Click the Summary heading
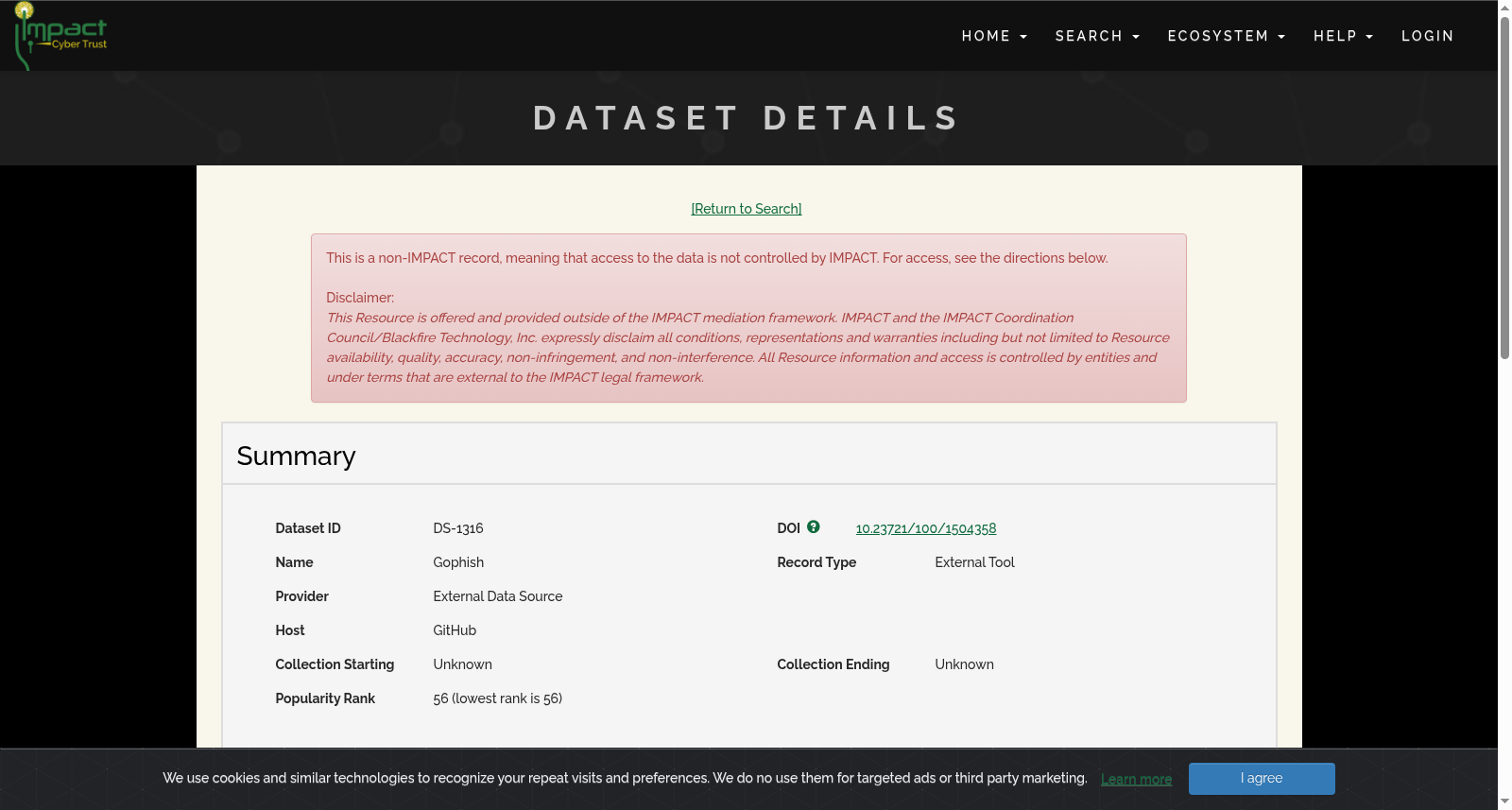 pyautogui.click(x=296, y=456)
